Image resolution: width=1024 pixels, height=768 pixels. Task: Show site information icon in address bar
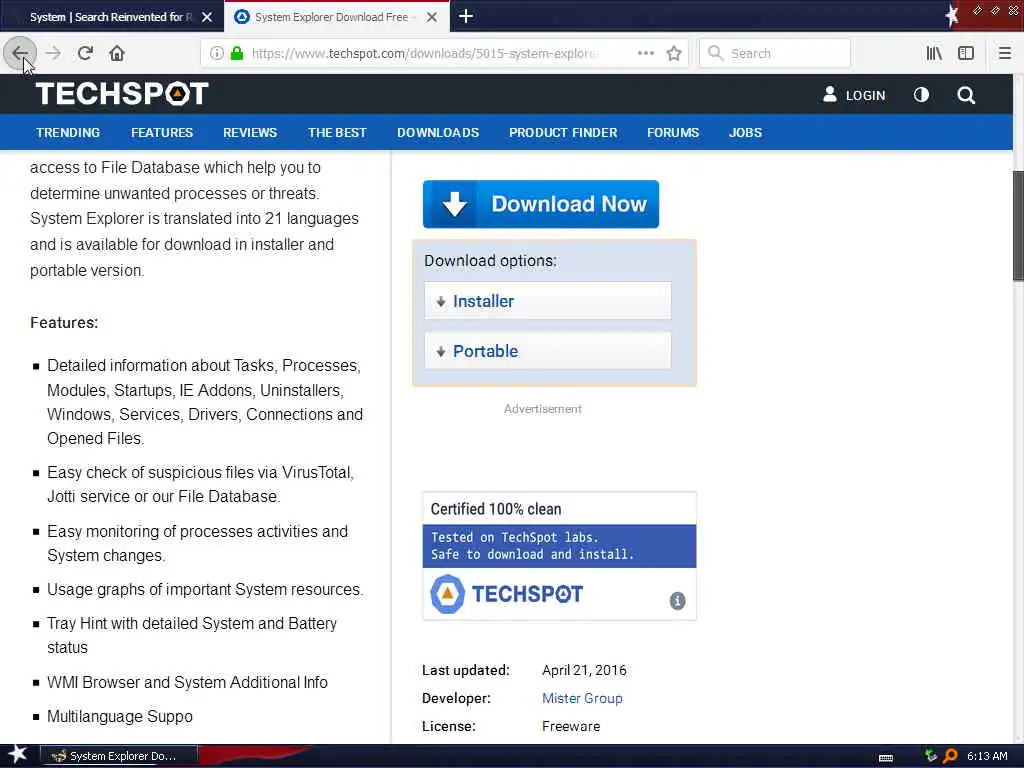pyautogui.click(x=217, y=53)
